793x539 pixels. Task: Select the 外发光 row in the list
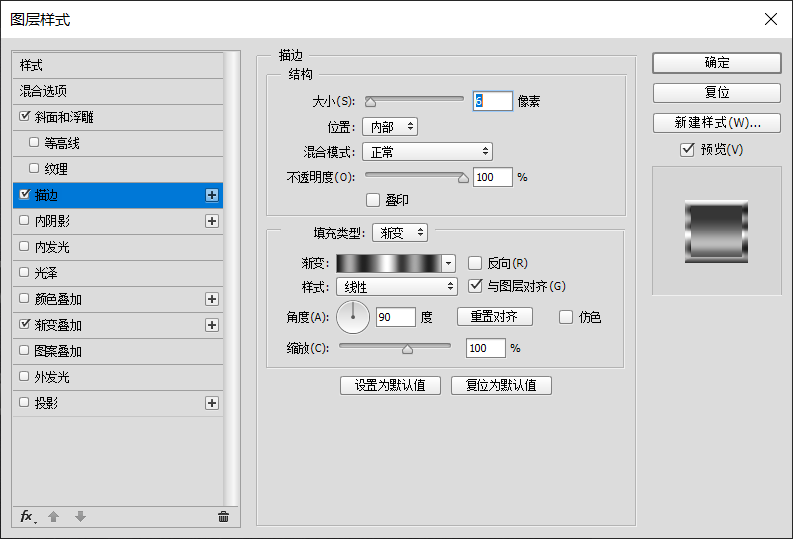[118, 377]
